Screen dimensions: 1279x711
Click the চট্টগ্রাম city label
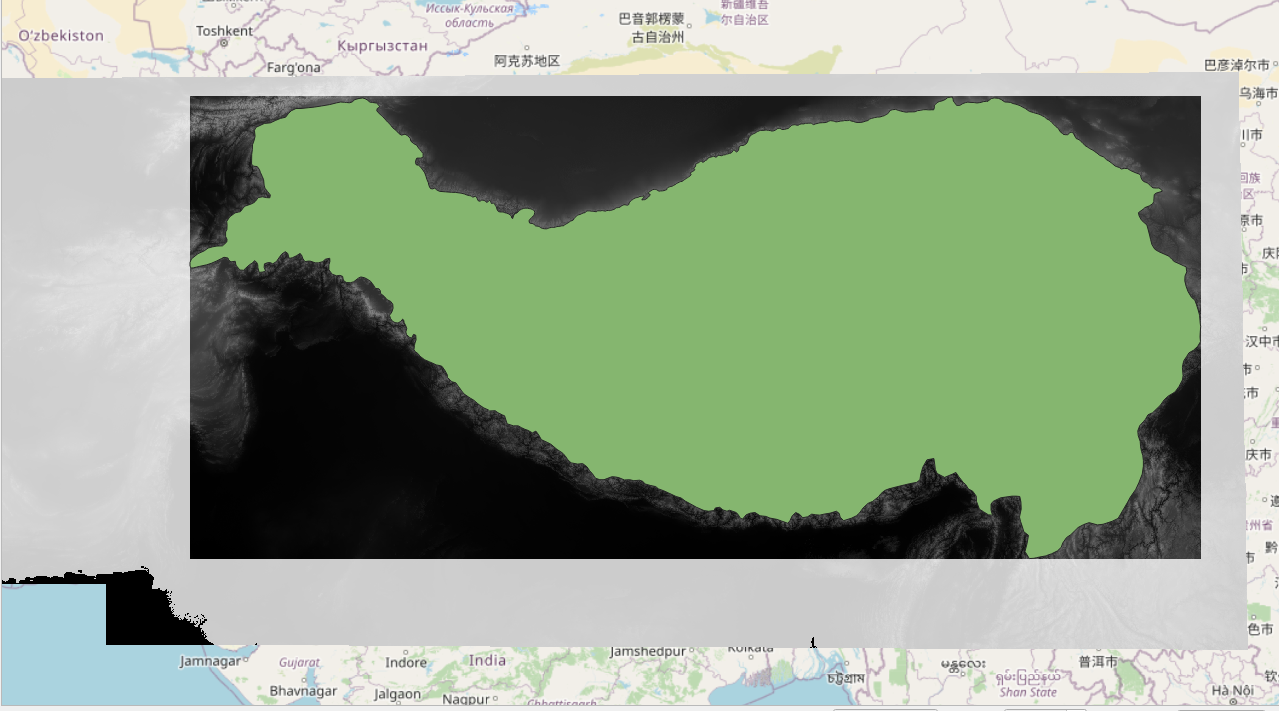point(847,678)
